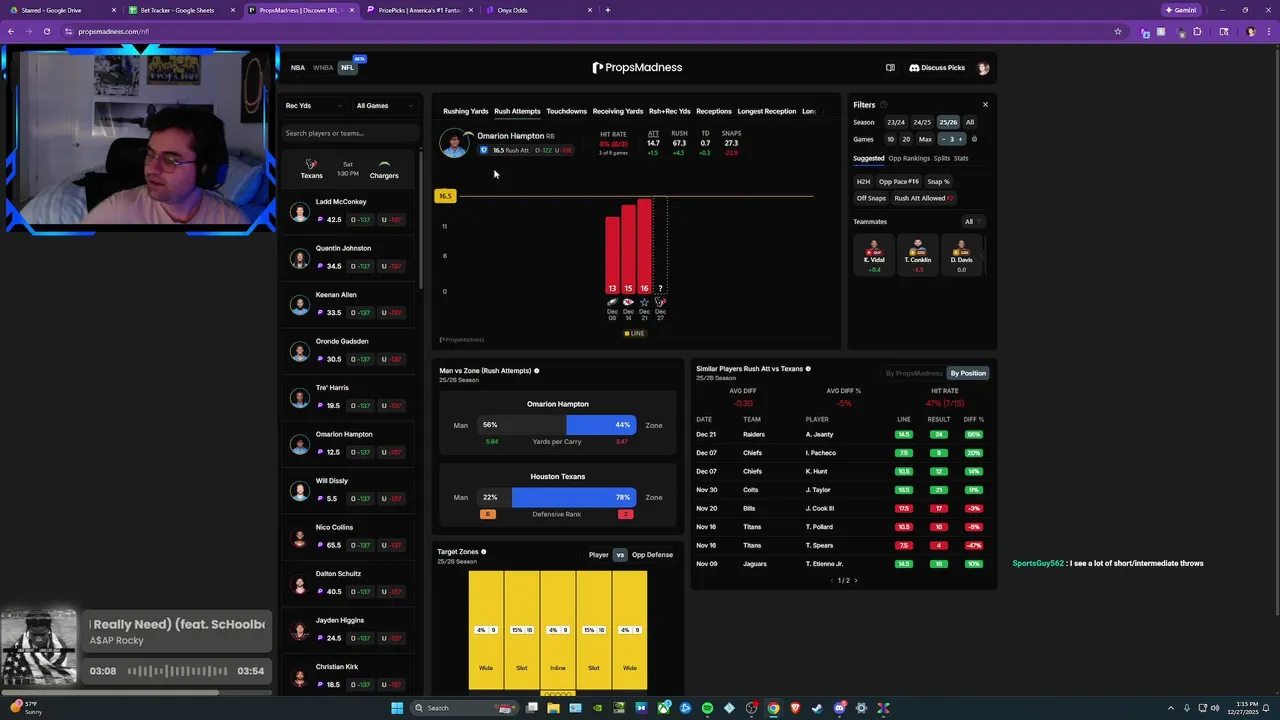This screenshot has height=720, width=1280.
Task: Toggle the Rush Att Allowed chip
Action: (923, 198)
